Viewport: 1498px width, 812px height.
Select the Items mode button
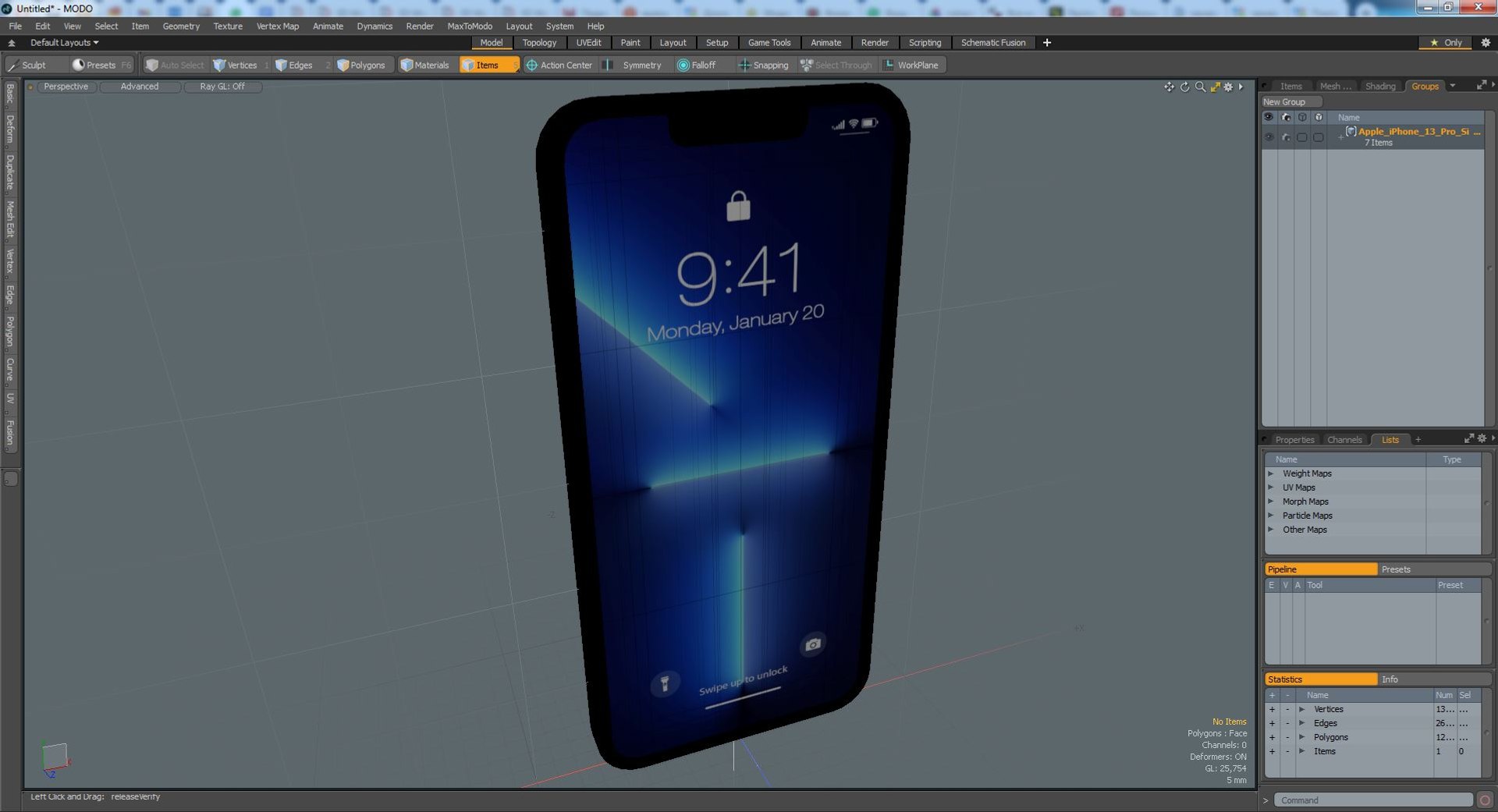click(488, 66)
